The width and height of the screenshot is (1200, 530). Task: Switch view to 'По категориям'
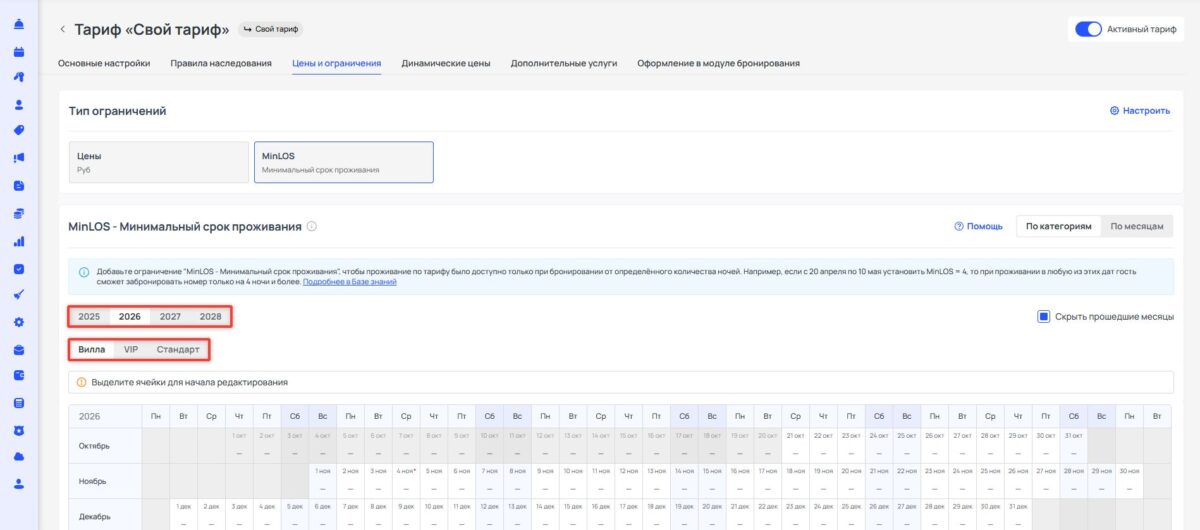click(x=1059, y=227)
